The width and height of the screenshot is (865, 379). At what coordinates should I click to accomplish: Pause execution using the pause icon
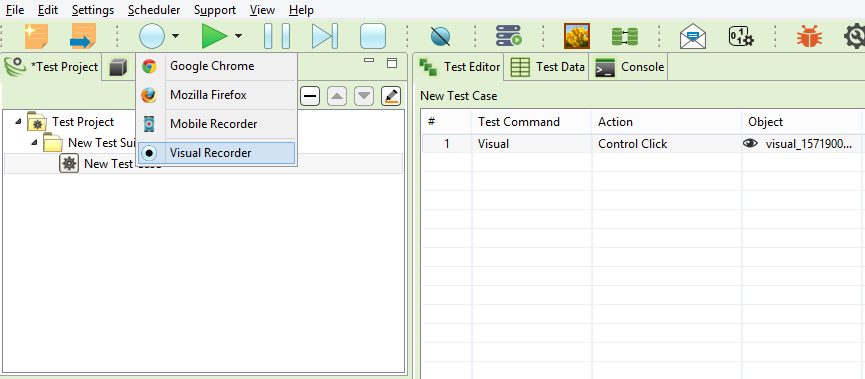[277, 36]
